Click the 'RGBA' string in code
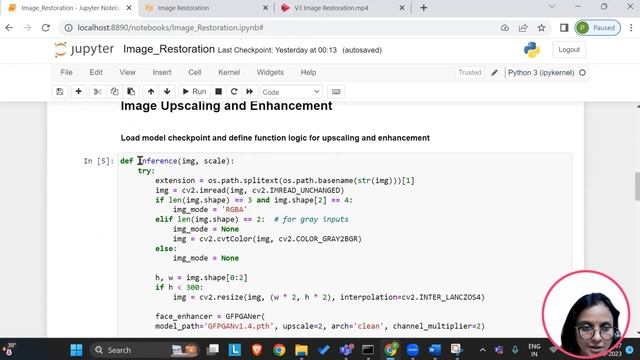The image size is (640, 360). (x=235, y=210)
